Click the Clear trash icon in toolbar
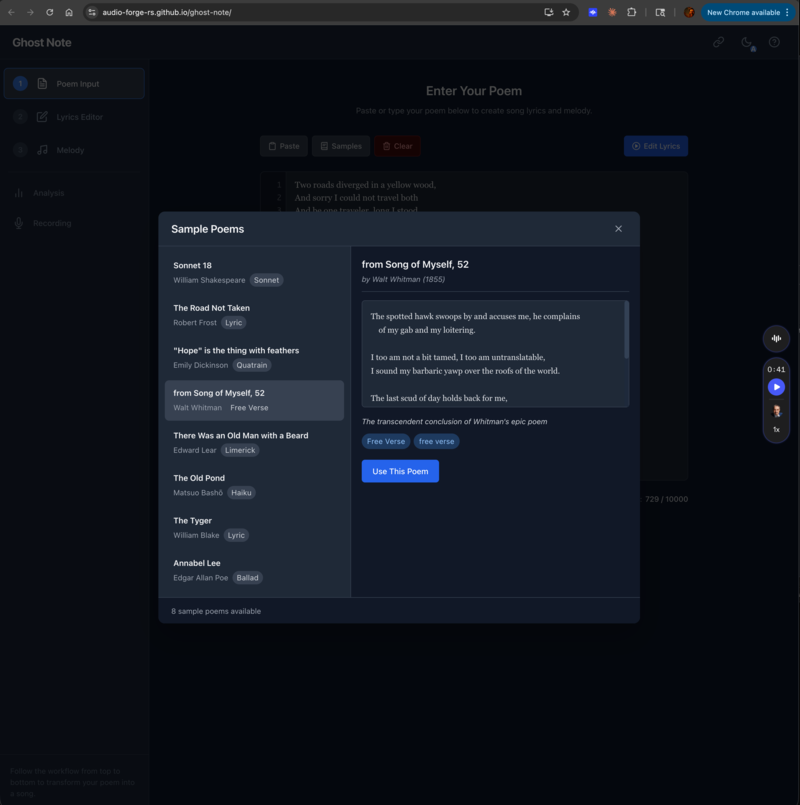The width and height of the screenshot is (800, 805). (387, 145)
